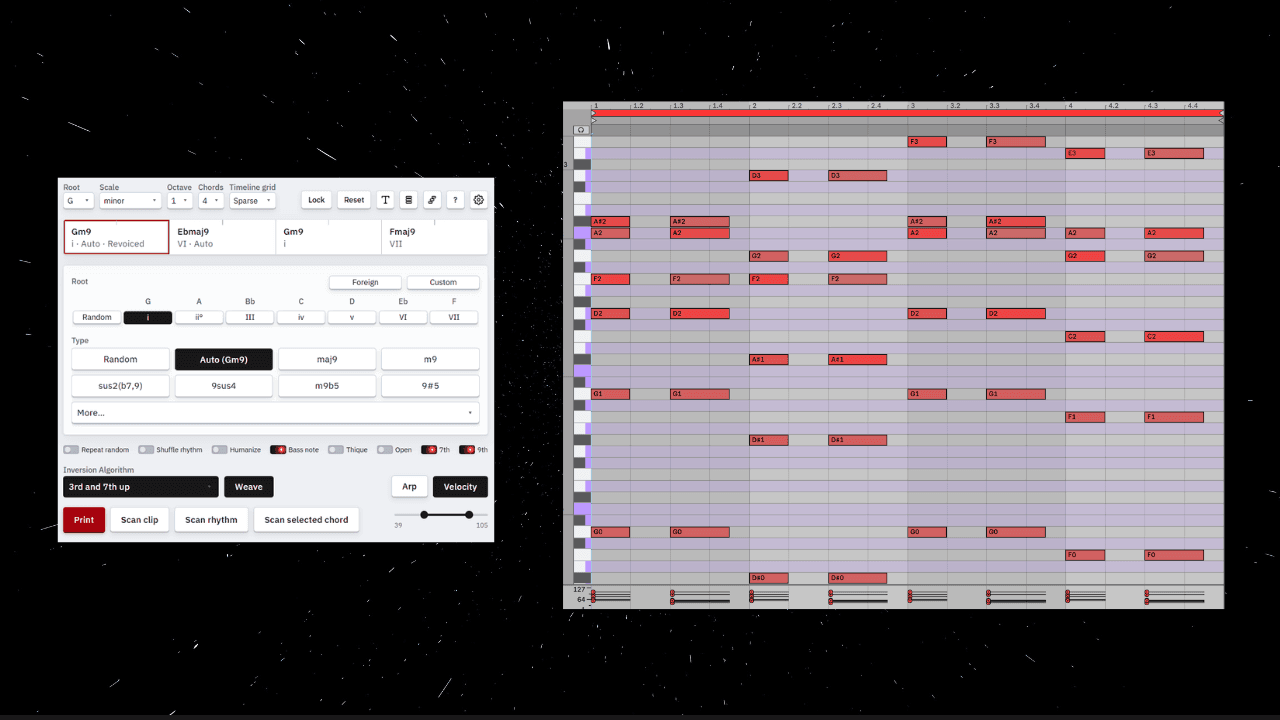Open the Timeline grid Sparse dropdown
1280x720 pixels.
coord(252,201)
